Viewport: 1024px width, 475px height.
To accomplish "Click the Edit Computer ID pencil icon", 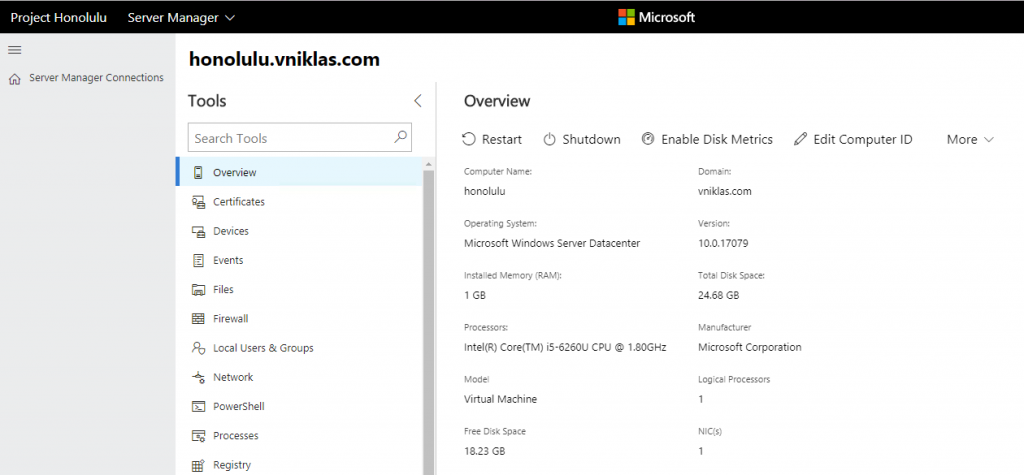I will (x=800, y=139).
